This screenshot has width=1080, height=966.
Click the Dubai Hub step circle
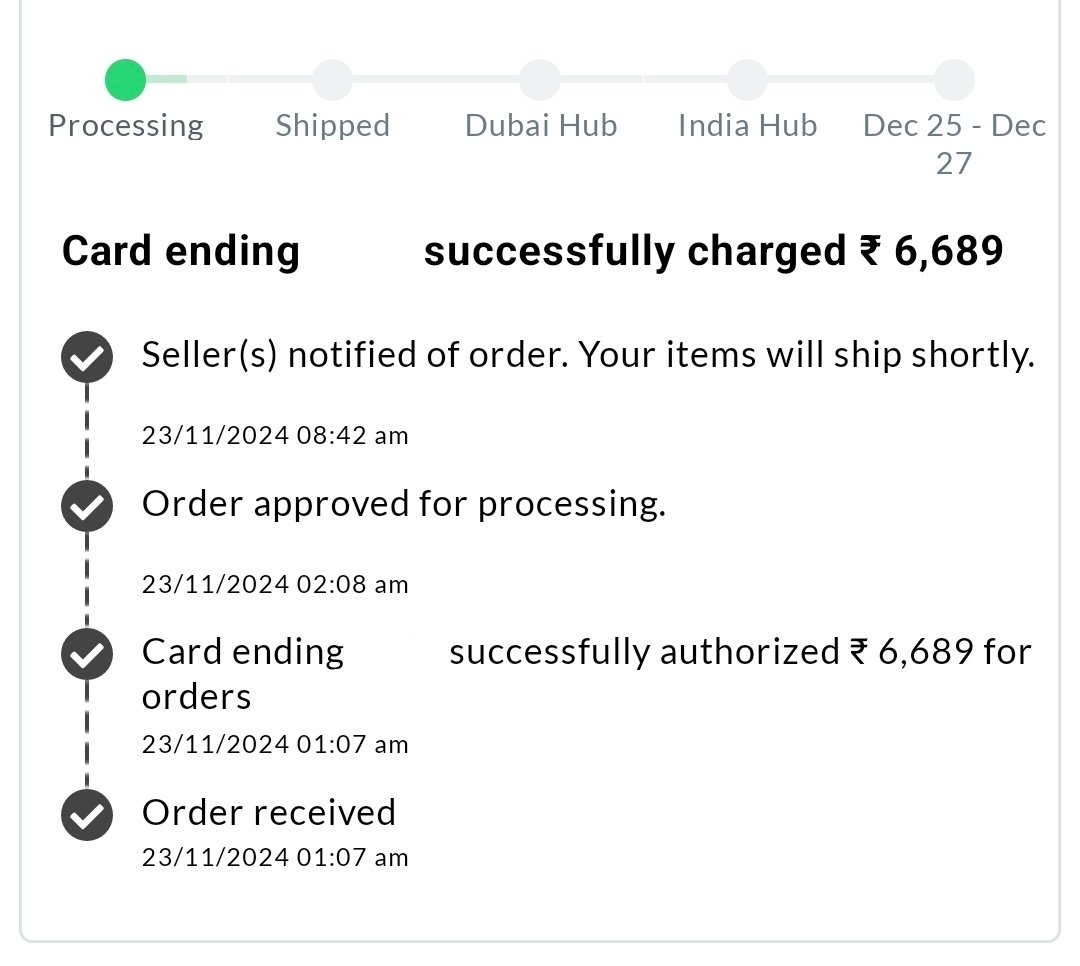540,80
